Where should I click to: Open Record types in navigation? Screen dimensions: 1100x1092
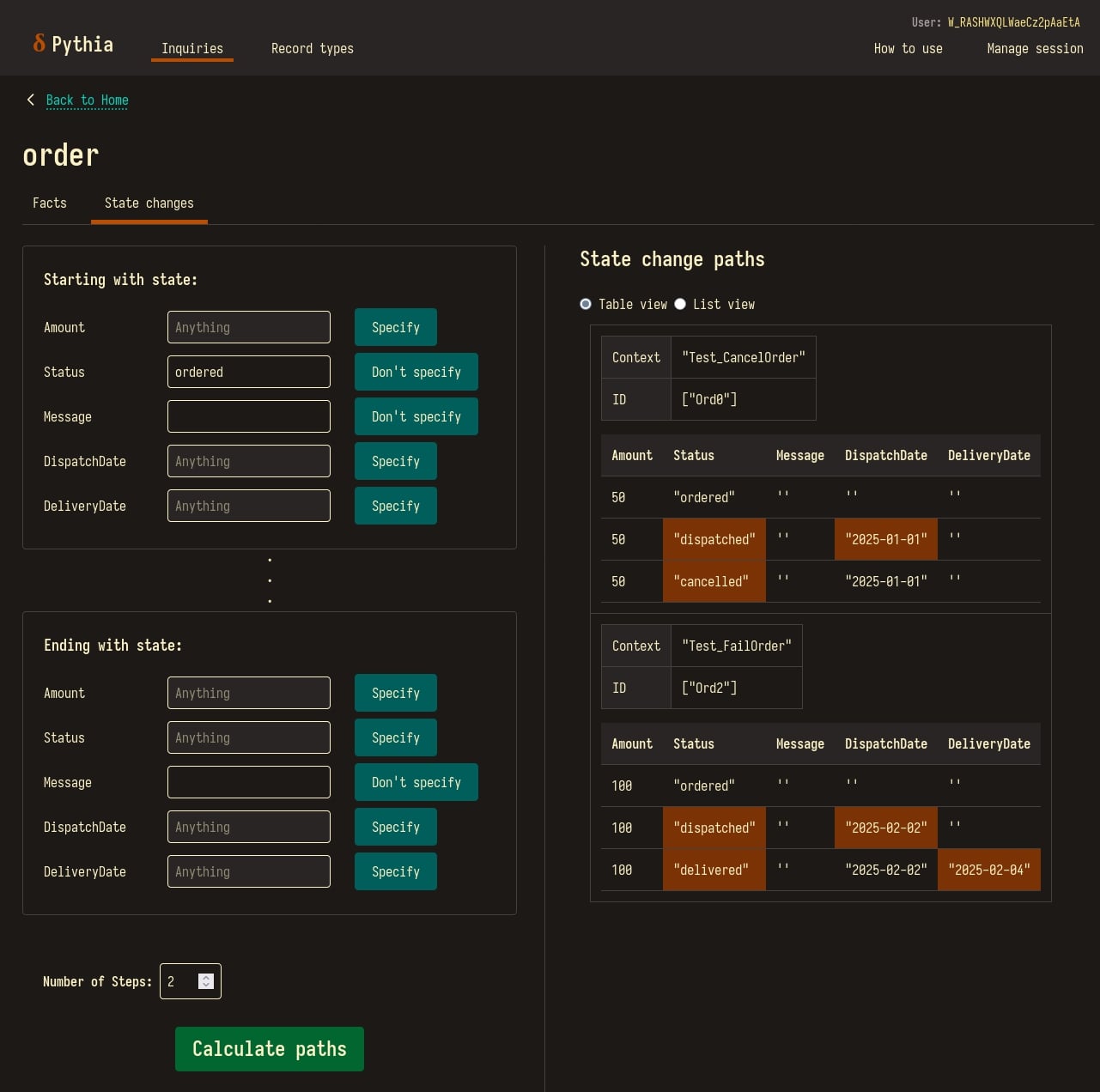coord(313,48)
